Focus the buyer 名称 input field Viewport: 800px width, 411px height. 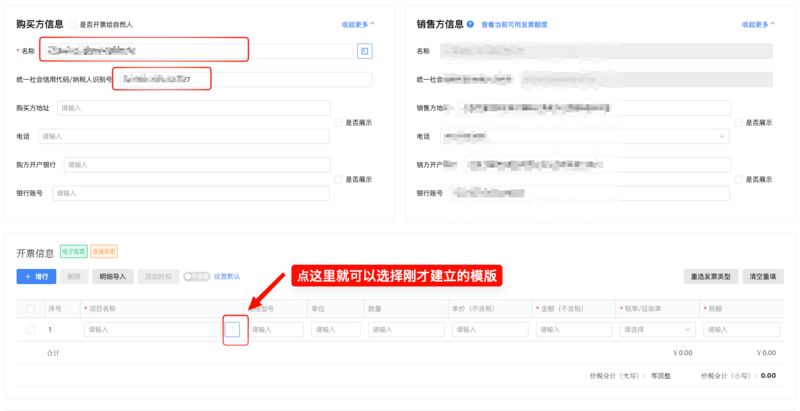[x=196, y=51]
